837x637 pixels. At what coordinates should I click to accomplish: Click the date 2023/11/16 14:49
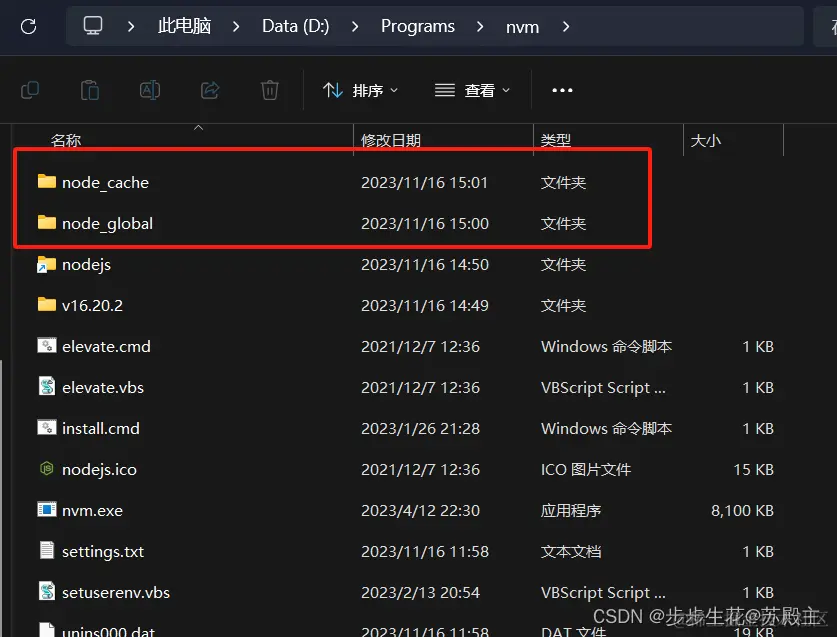(424, 305)
